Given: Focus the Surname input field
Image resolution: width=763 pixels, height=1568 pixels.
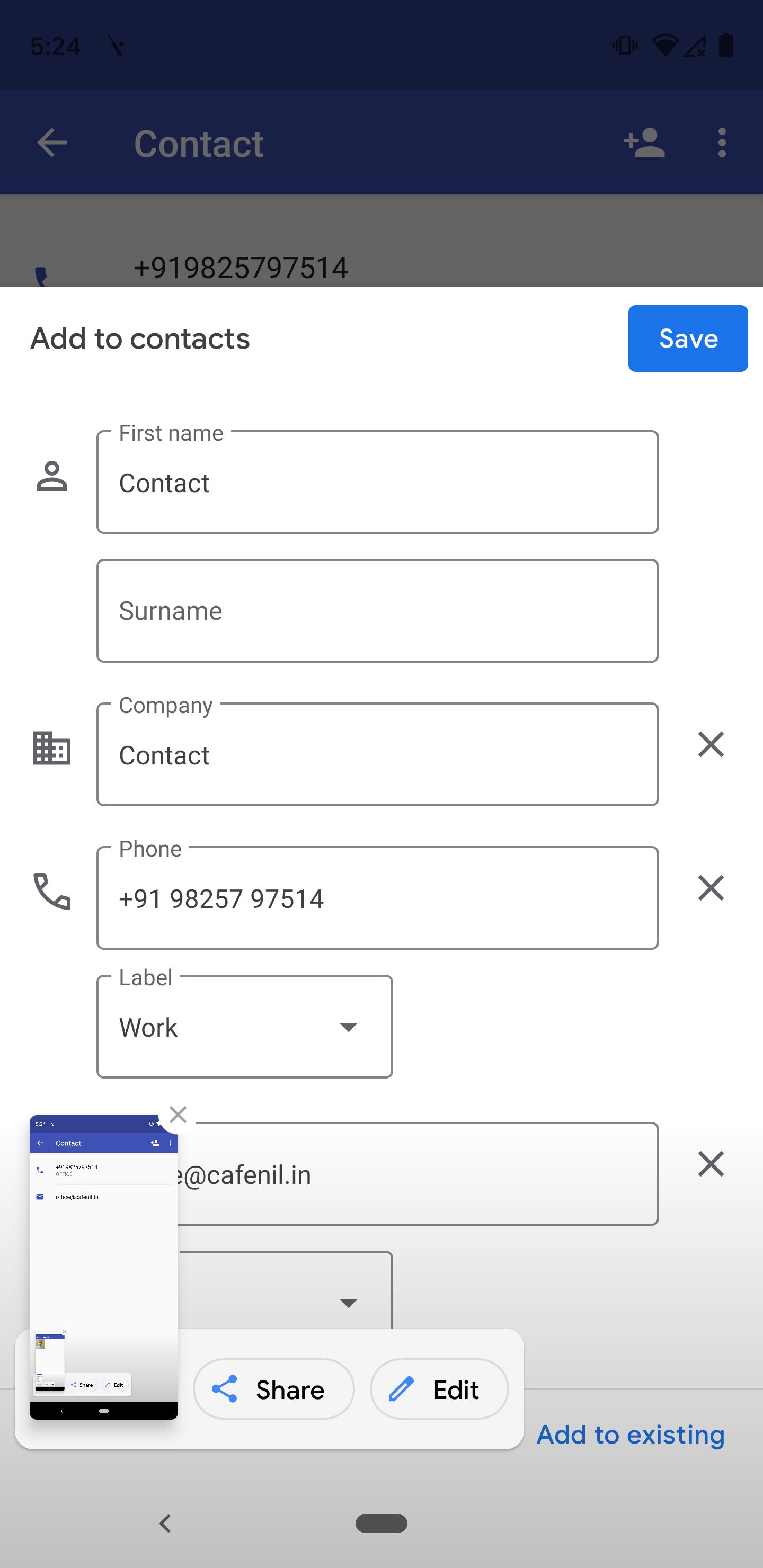Looking at the screenshot, I should point(378,611).
